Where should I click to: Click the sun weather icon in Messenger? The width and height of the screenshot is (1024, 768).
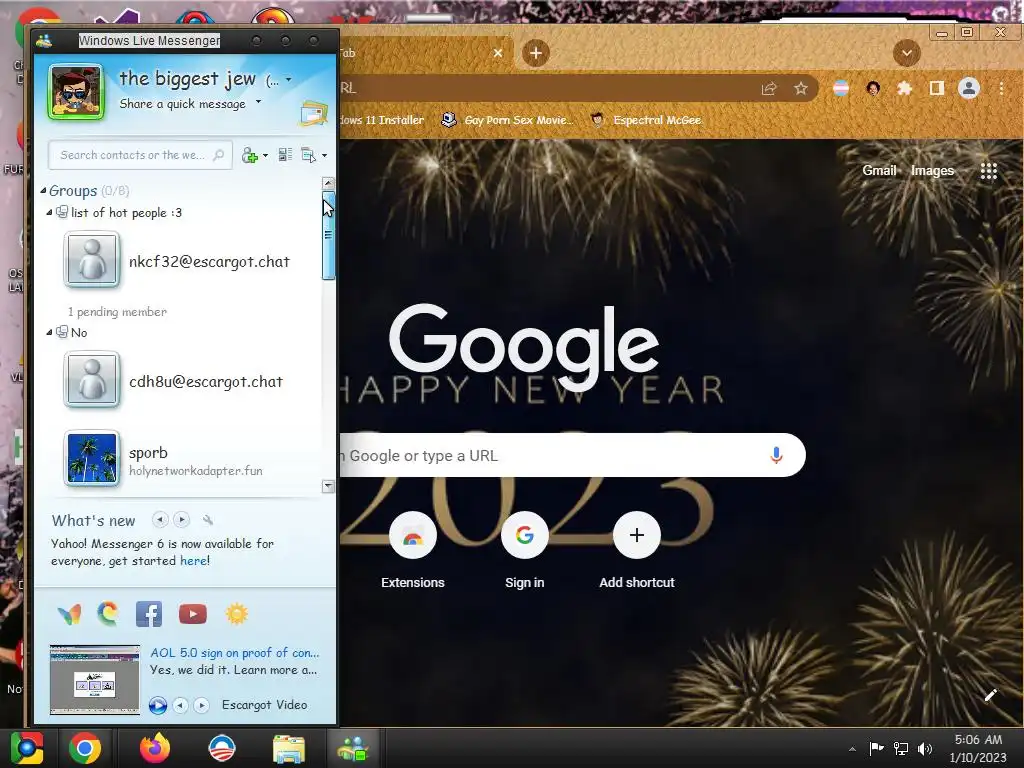pyautogui.click(x=236, y=614)
